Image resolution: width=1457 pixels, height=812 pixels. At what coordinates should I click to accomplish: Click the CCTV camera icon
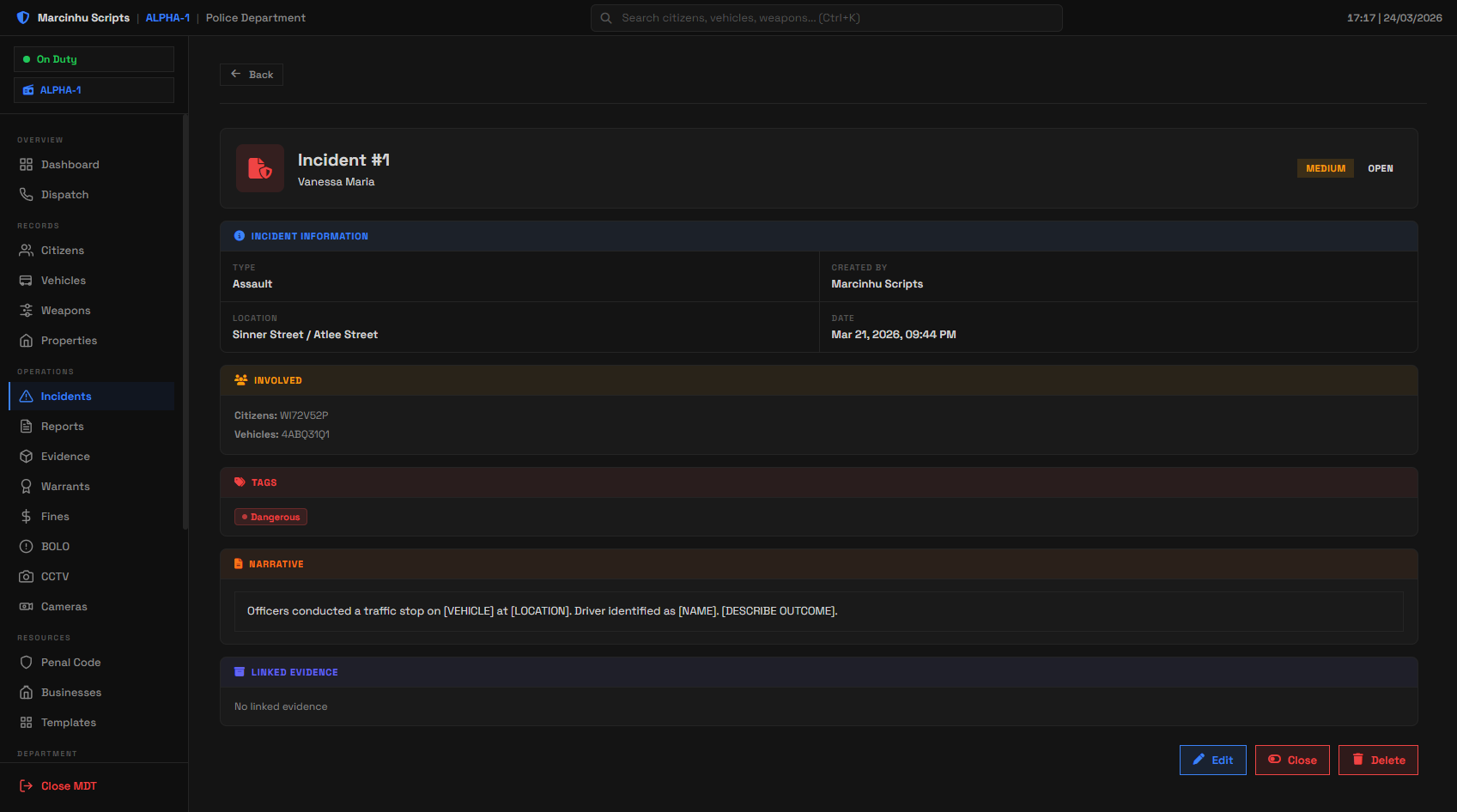26,577
